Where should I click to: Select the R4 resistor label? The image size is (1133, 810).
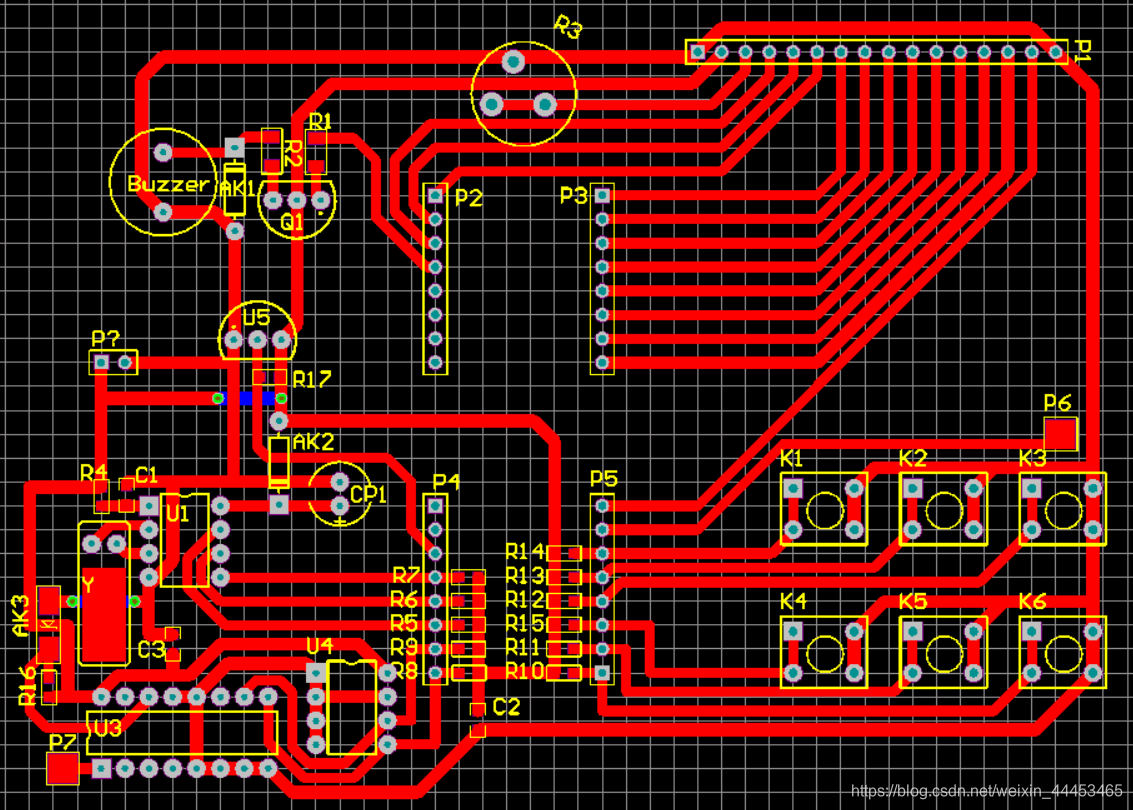pyautogui.click(x=93, y=473)
